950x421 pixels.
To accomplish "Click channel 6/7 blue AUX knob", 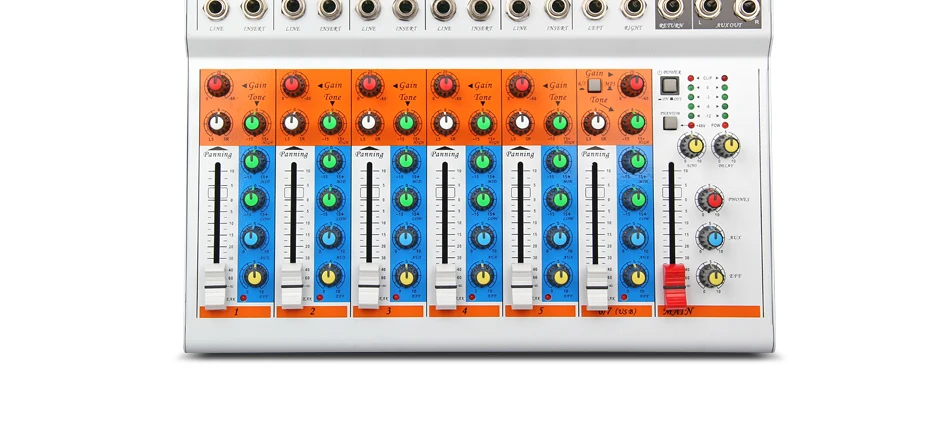I will click(x=636, y=238).
